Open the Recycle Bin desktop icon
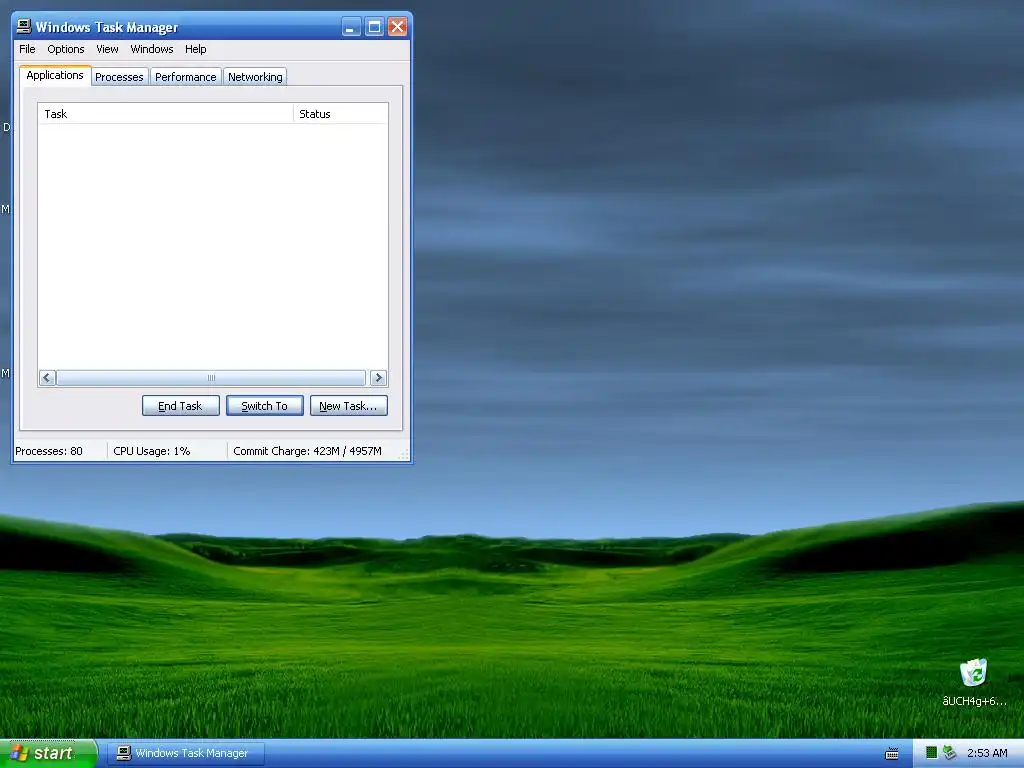 coord(974,682)
